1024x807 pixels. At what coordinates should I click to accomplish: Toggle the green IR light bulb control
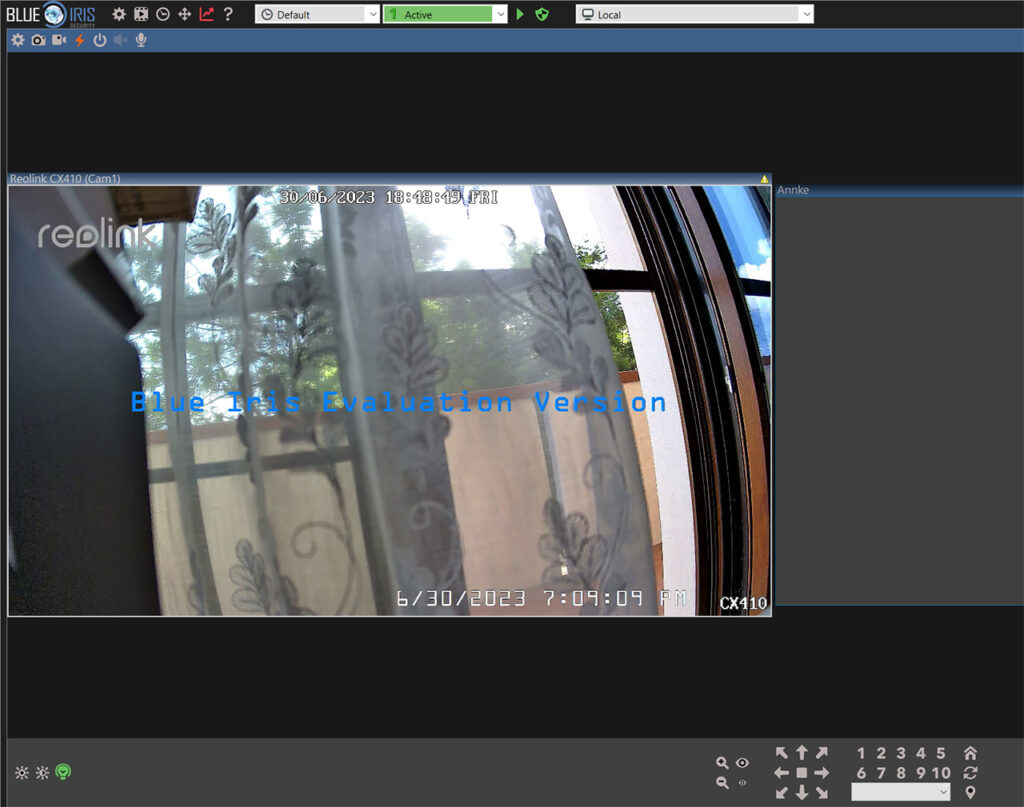(62, 772)
